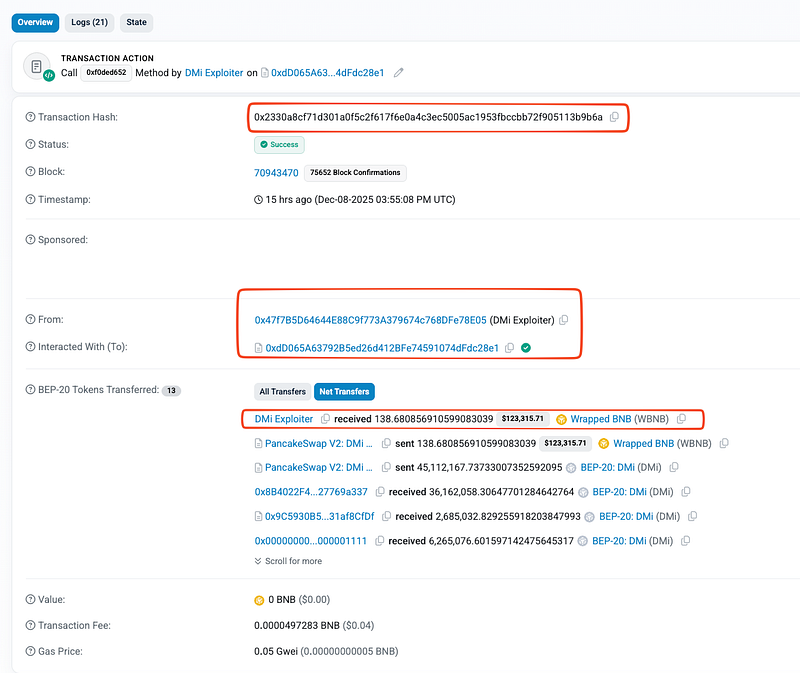Copy address icon after 0x8B4022F4...27769a337

[379, 492]
